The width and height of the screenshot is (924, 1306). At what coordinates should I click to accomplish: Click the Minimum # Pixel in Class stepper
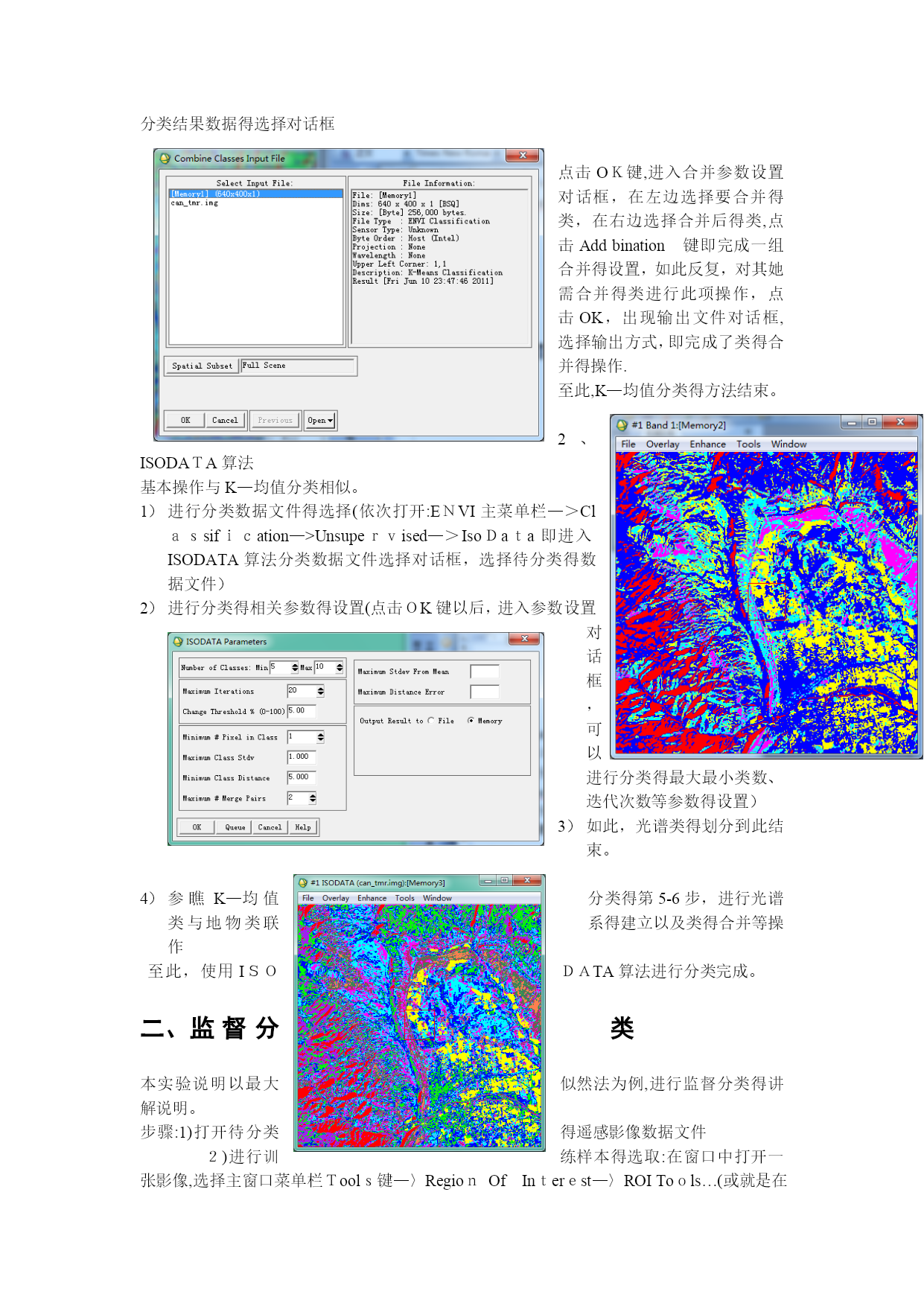[321, 737]
